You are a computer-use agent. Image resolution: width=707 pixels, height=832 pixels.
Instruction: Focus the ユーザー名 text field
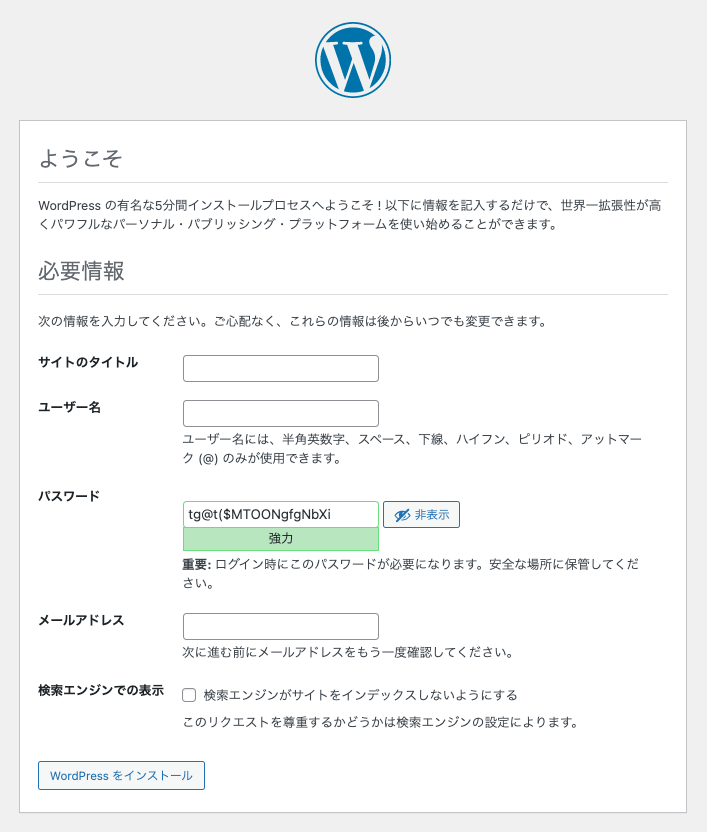click(x=280, y=413)
